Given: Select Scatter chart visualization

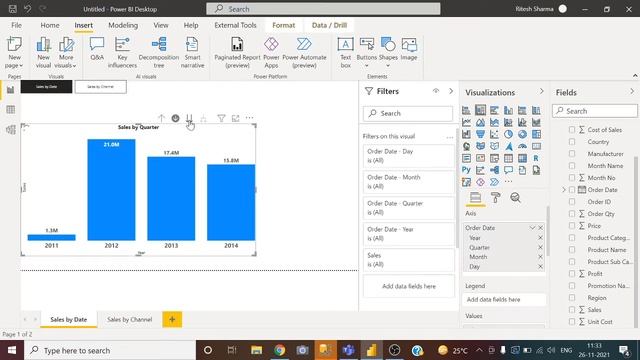Looking at the screenshot, I should click(x=494, y=134).
